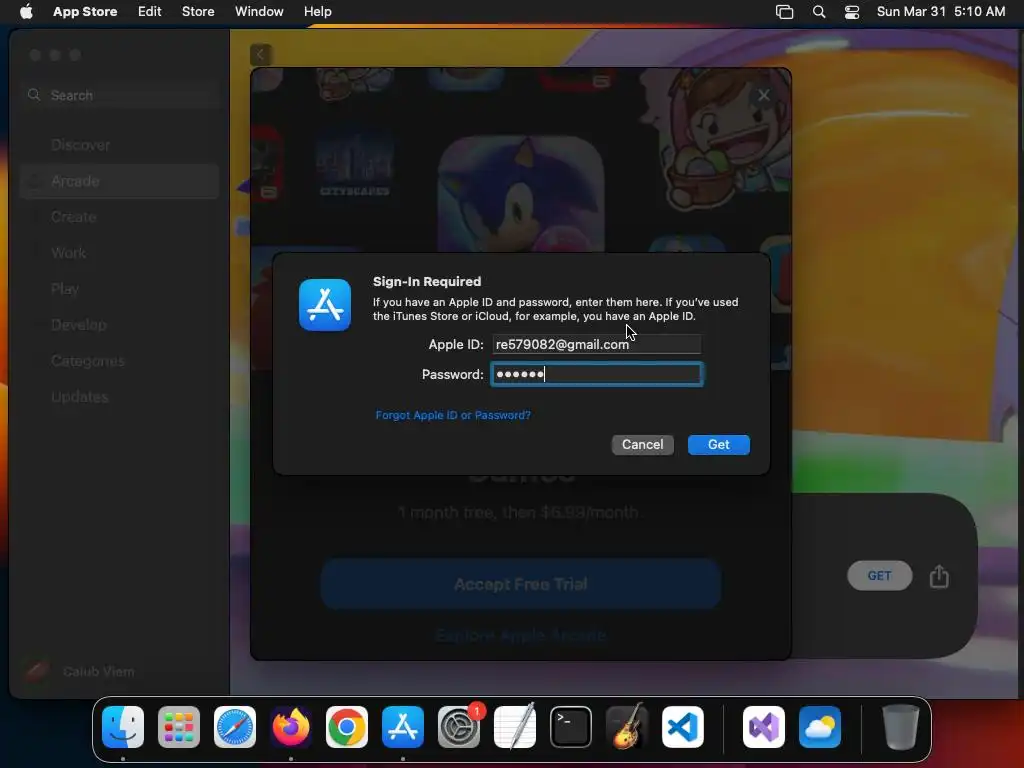The width and height of the screenshot is (1024, 768).
Task: Click the Explore Apple Arcade link
Action: (520, 635)
